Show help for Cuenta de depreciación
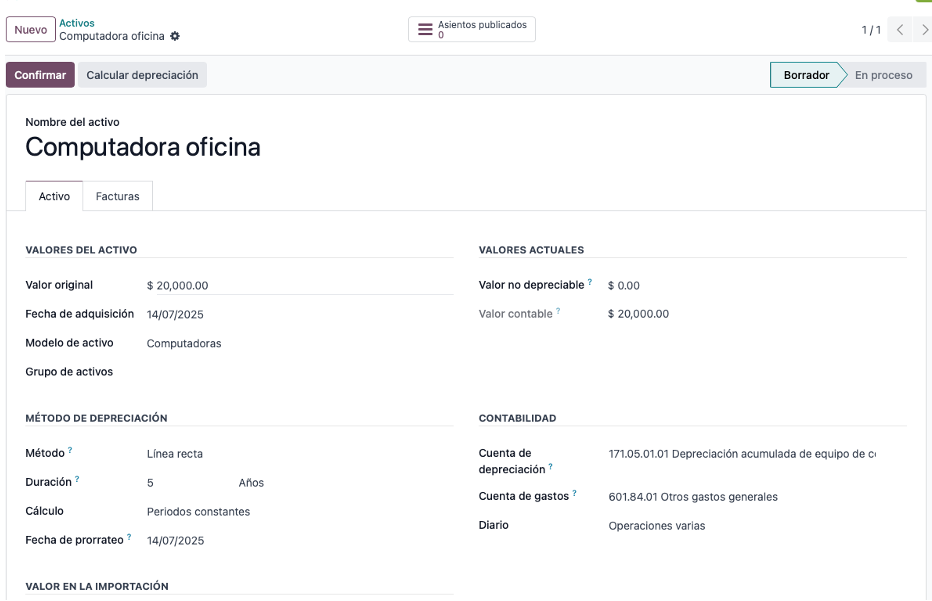The height and width of the screenshot is (601, 932). click(x=550, y=467)
